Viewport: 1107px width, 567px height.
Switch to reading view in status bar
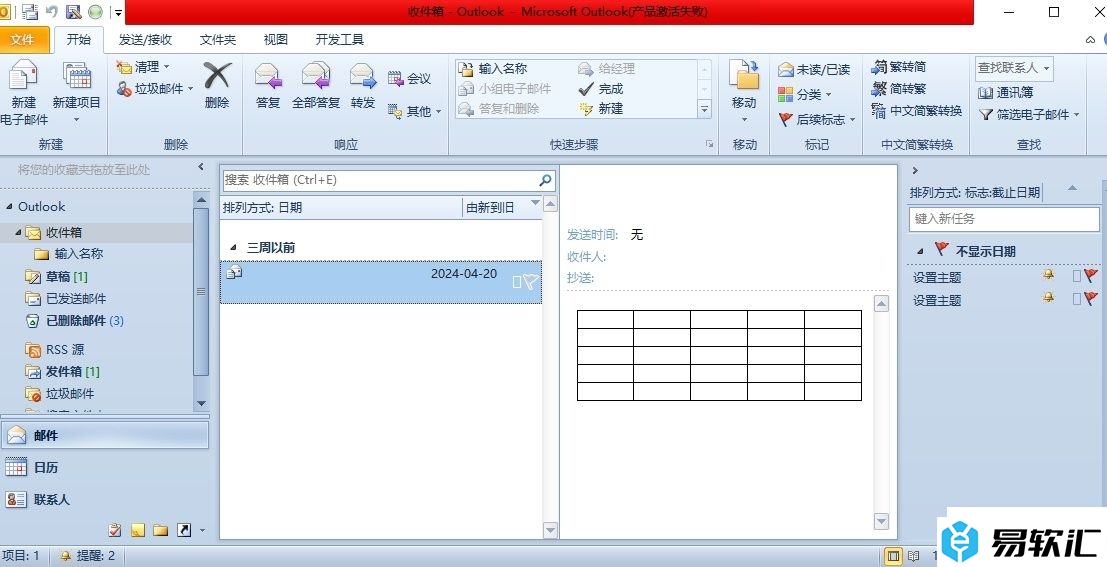[x=914, y=556]
